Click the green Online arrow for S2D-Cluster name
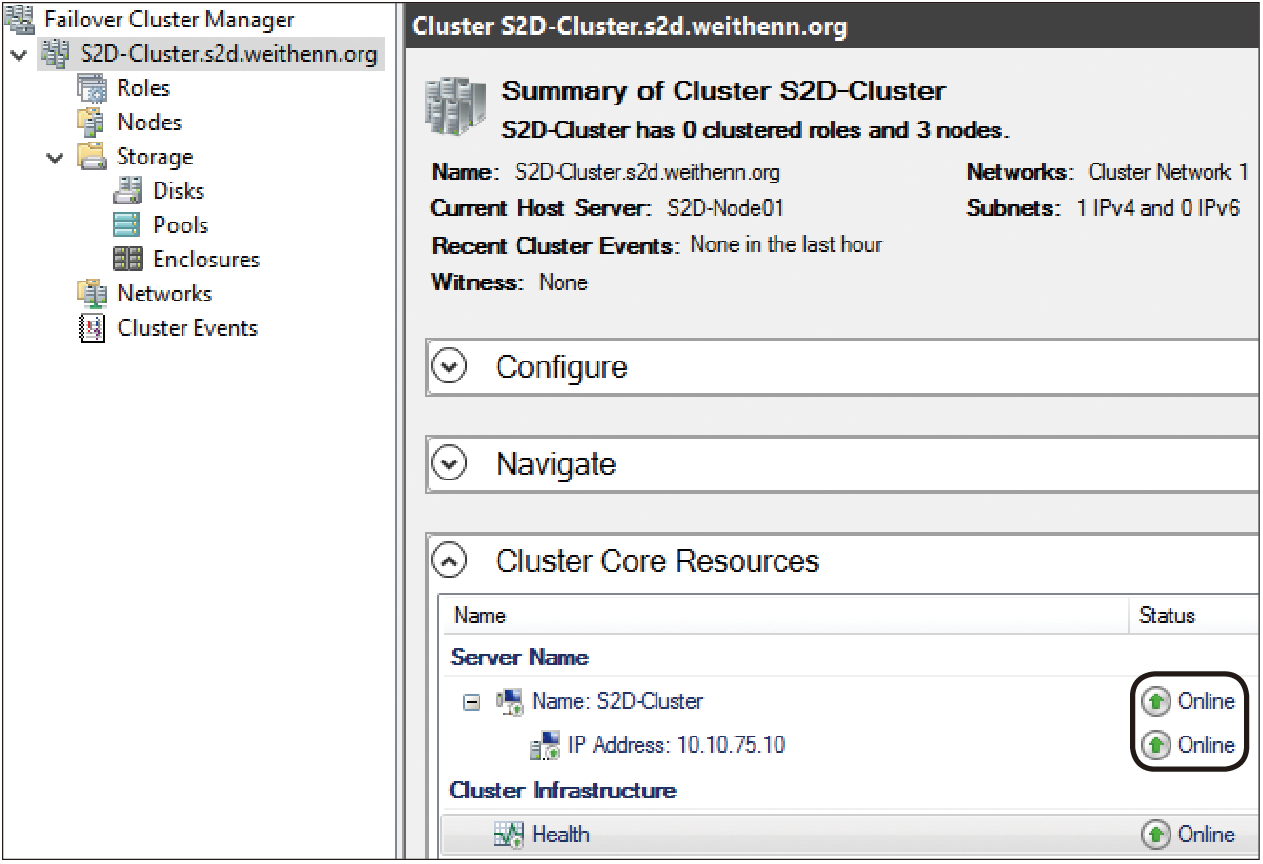1263x864 pixels. (x=1156, y=701)
